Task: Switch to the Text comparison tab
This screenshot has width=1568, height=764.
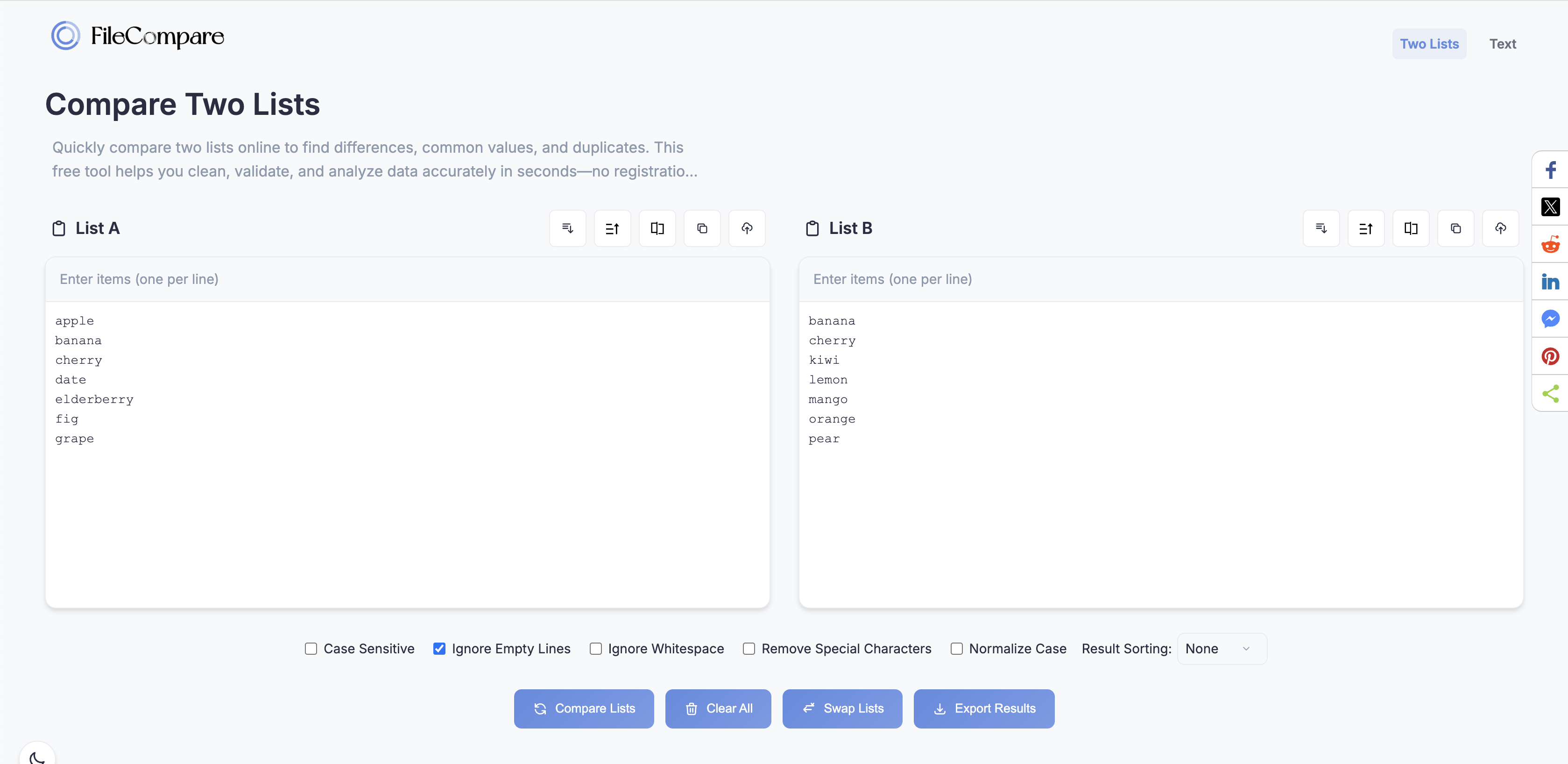Action: pos(1503,43)
